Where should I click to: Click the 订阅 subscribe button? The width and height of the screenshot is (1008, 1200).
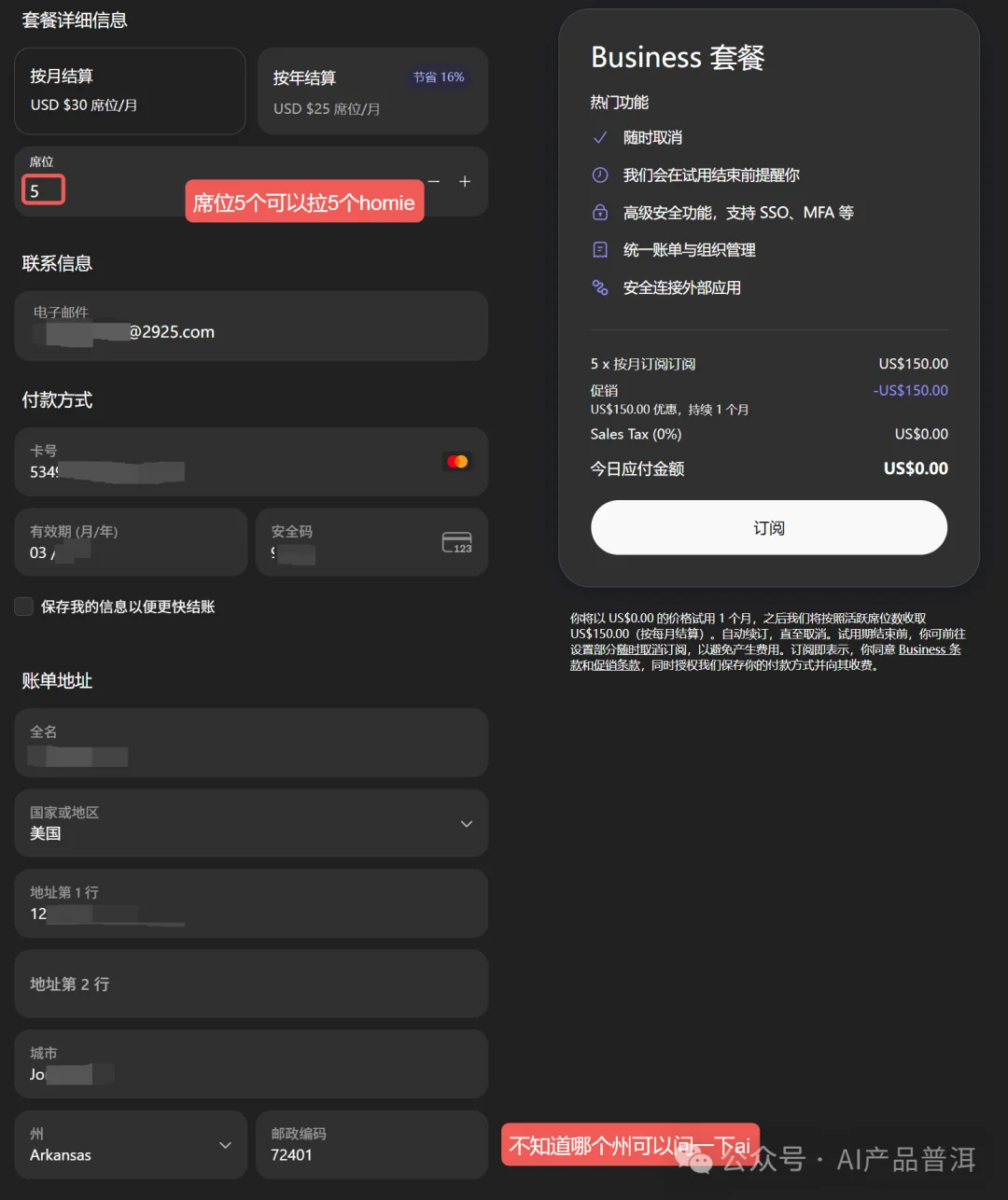coord(768,527)
